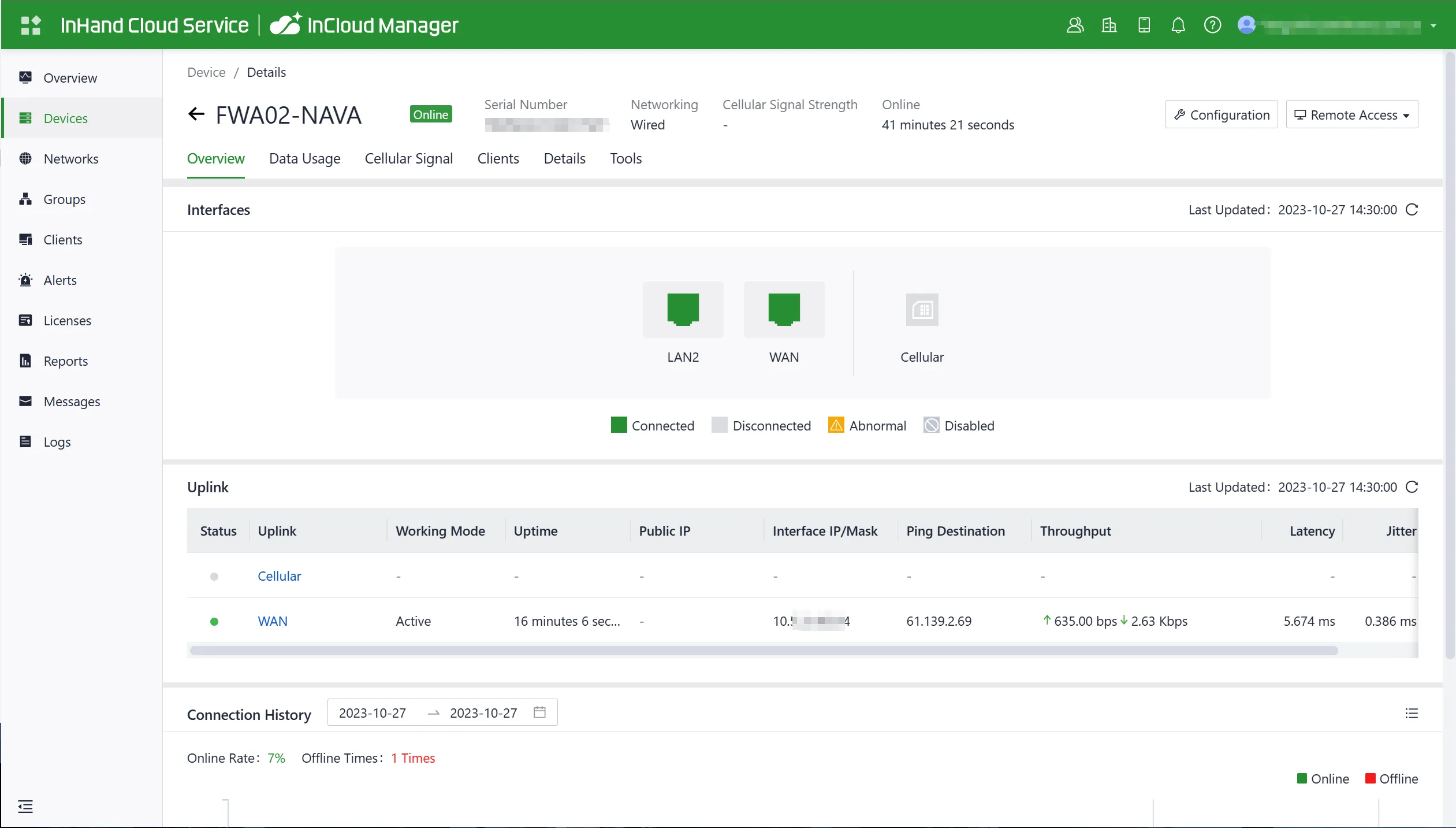Image resolution: width=1456 pixels, height=828 pixels.
Task: Open the Connection History list view icon
Action: (1412, 714)
